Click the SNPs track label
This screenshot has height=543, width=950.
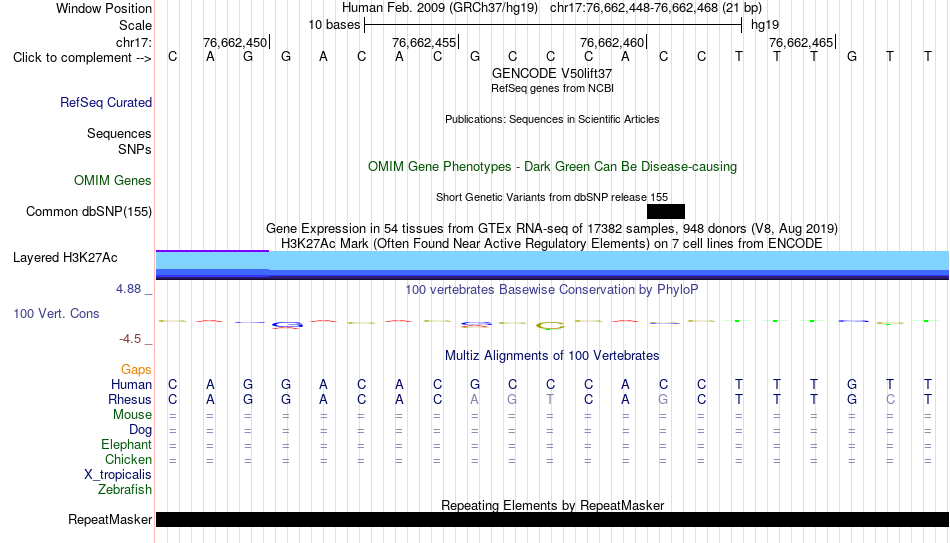click(135, 149)
